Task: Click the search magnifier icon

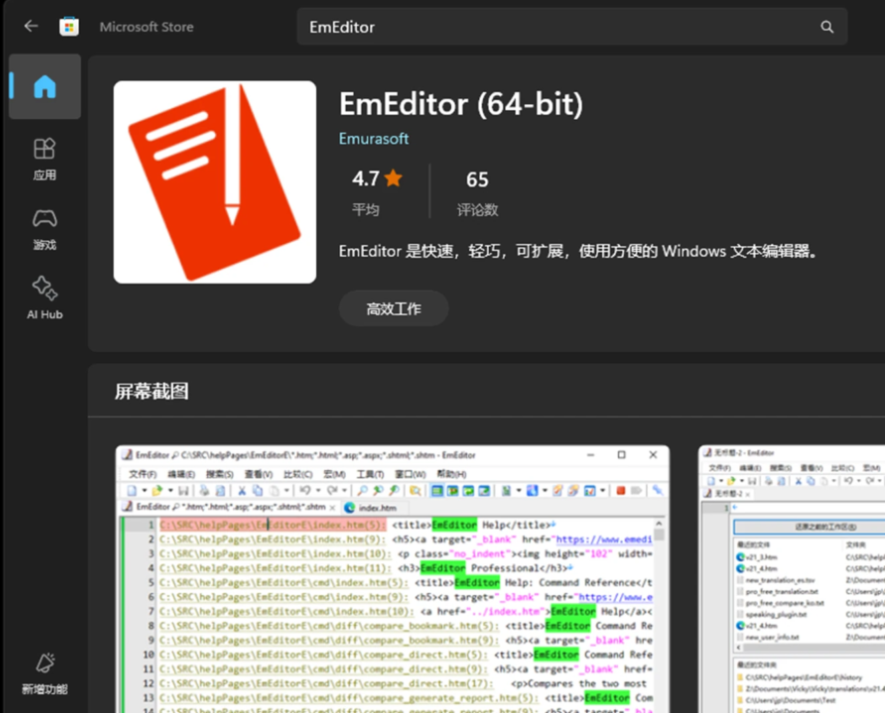Action: [827, 27]
